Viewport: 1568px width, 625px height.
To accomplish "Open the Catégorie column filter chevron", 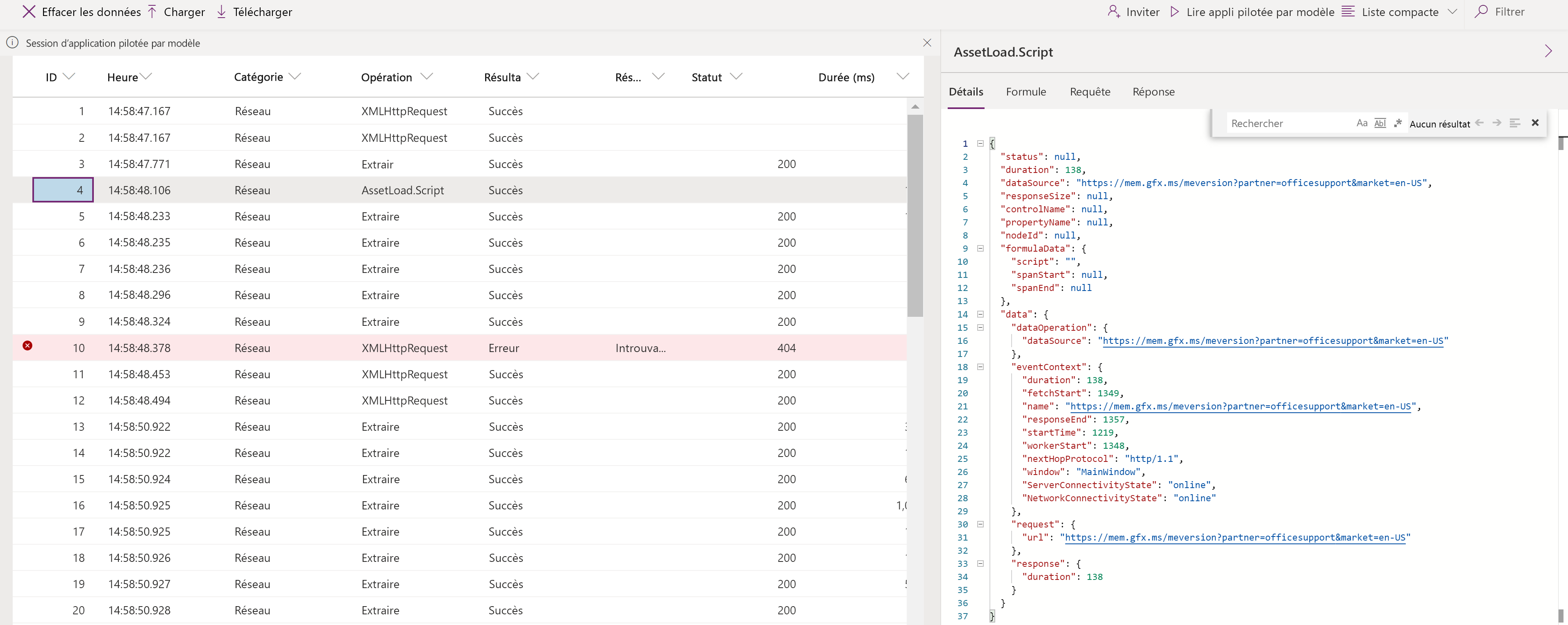I will (295, 77).
